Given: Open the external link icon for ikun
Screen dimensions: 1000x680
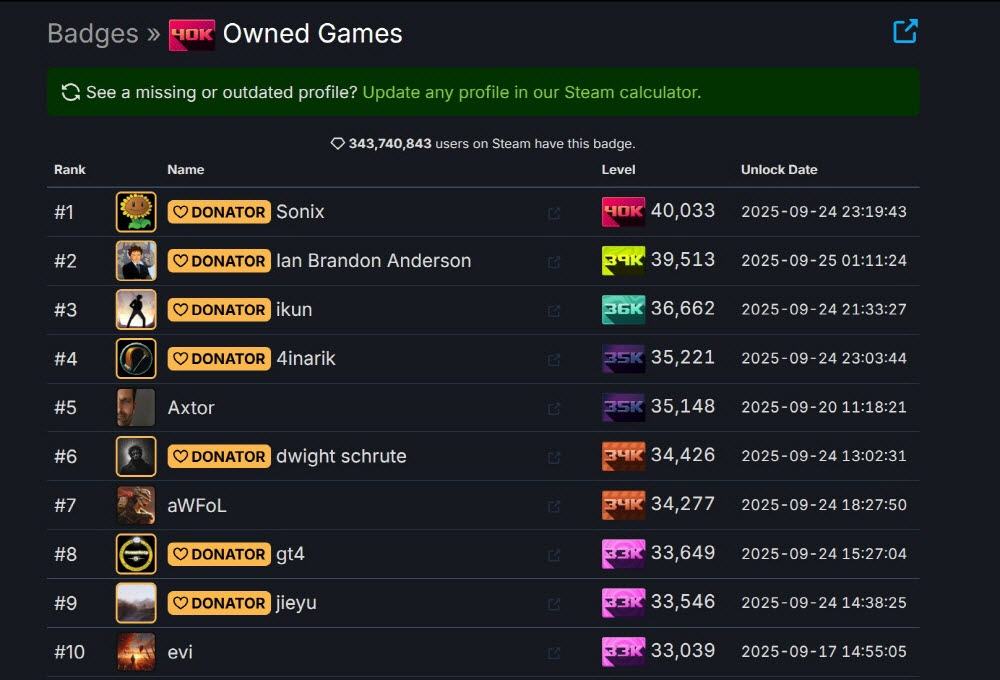Looking at the screenshot, I should tap(554, 311).
